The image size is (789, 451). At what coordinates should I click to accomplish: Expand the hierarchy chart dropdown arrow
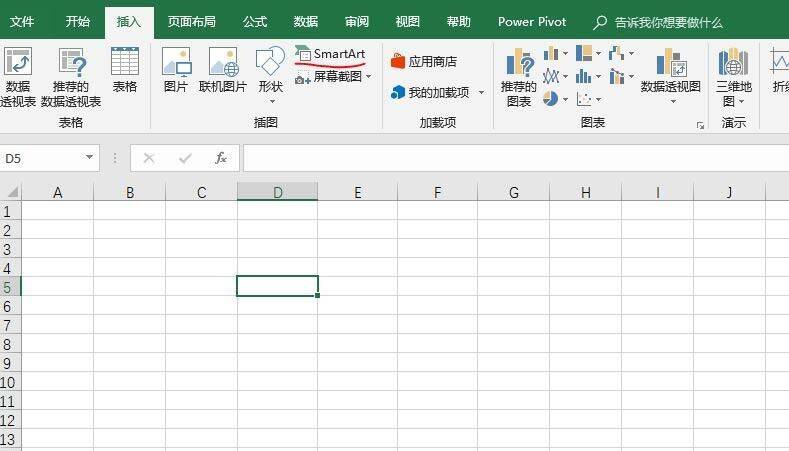pos(598,53)
